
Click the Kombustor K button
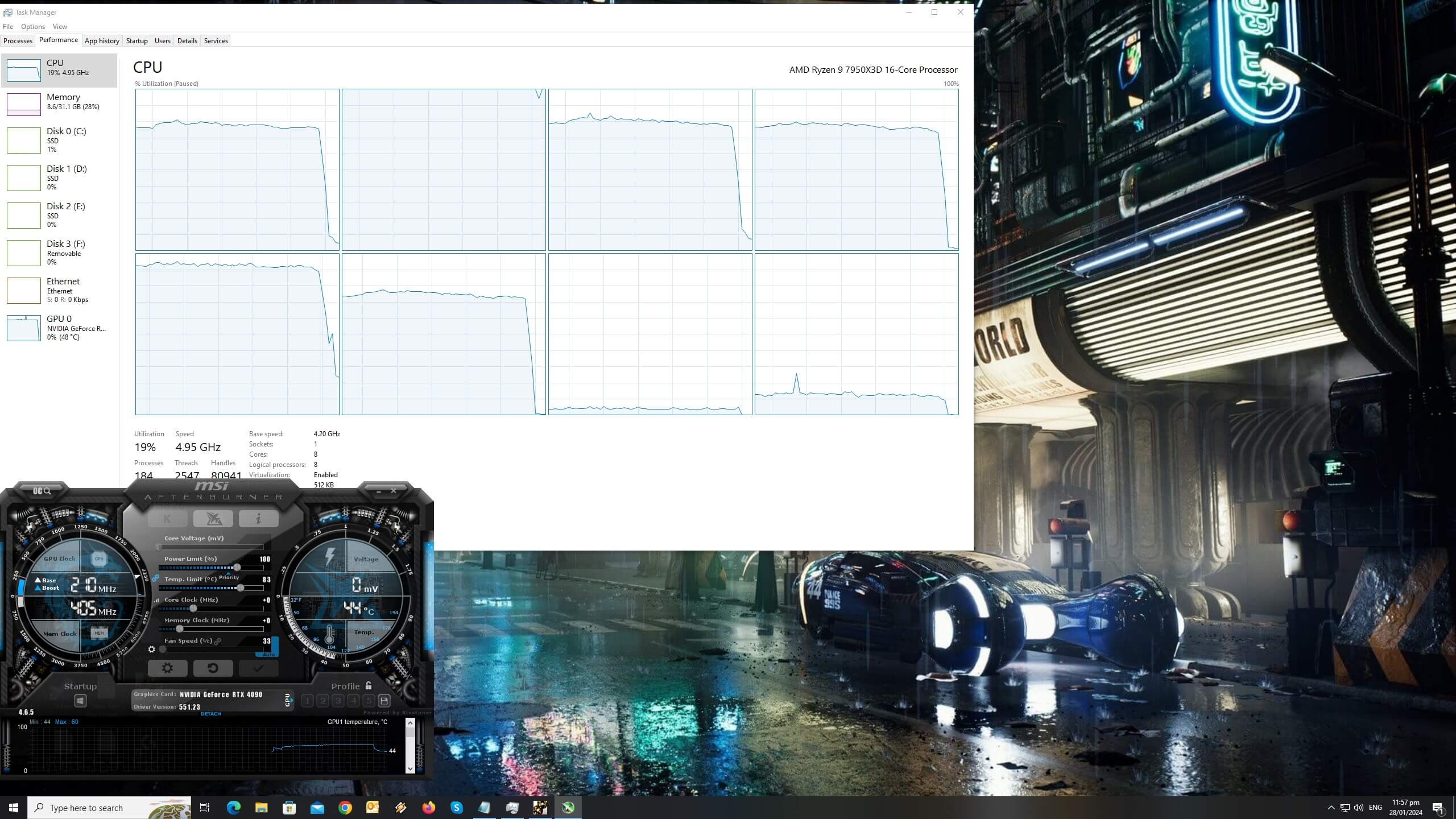coord(167,519)
